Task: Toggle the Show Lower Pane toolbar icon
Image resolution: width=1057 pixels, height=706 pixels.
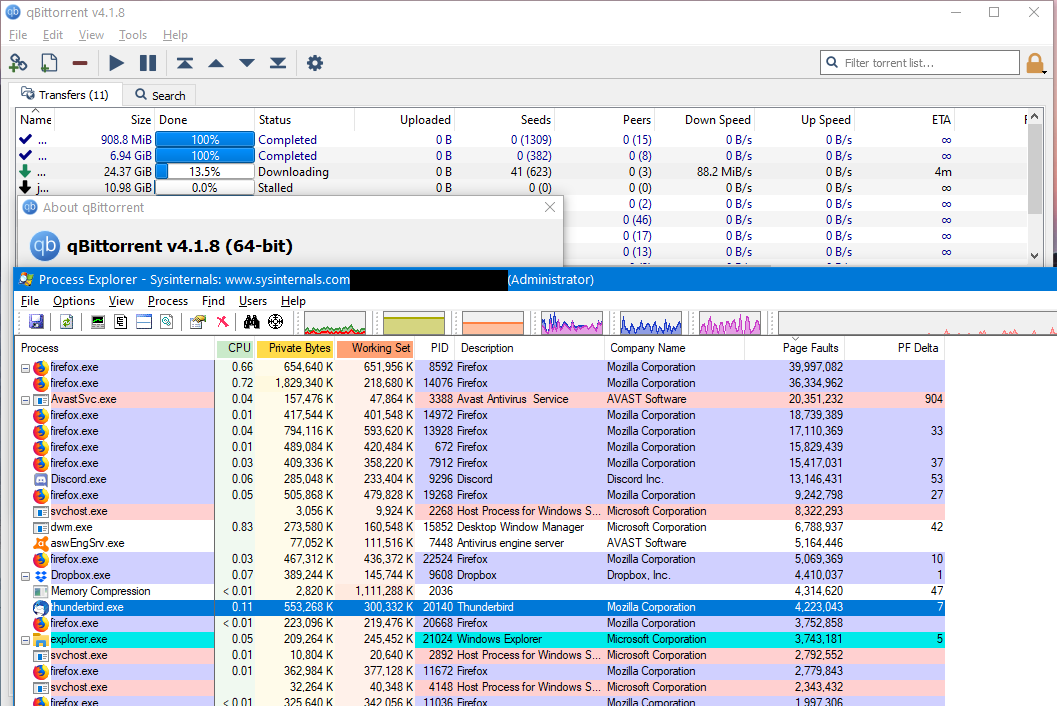Action: (144, 322)
